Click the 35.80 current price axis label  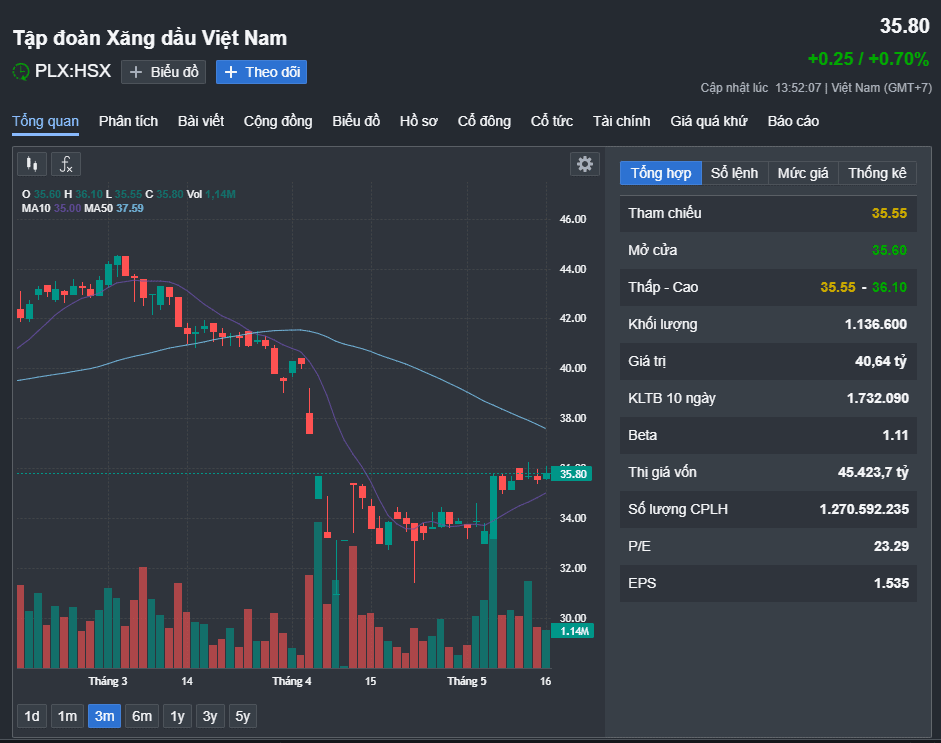[572, 474]
